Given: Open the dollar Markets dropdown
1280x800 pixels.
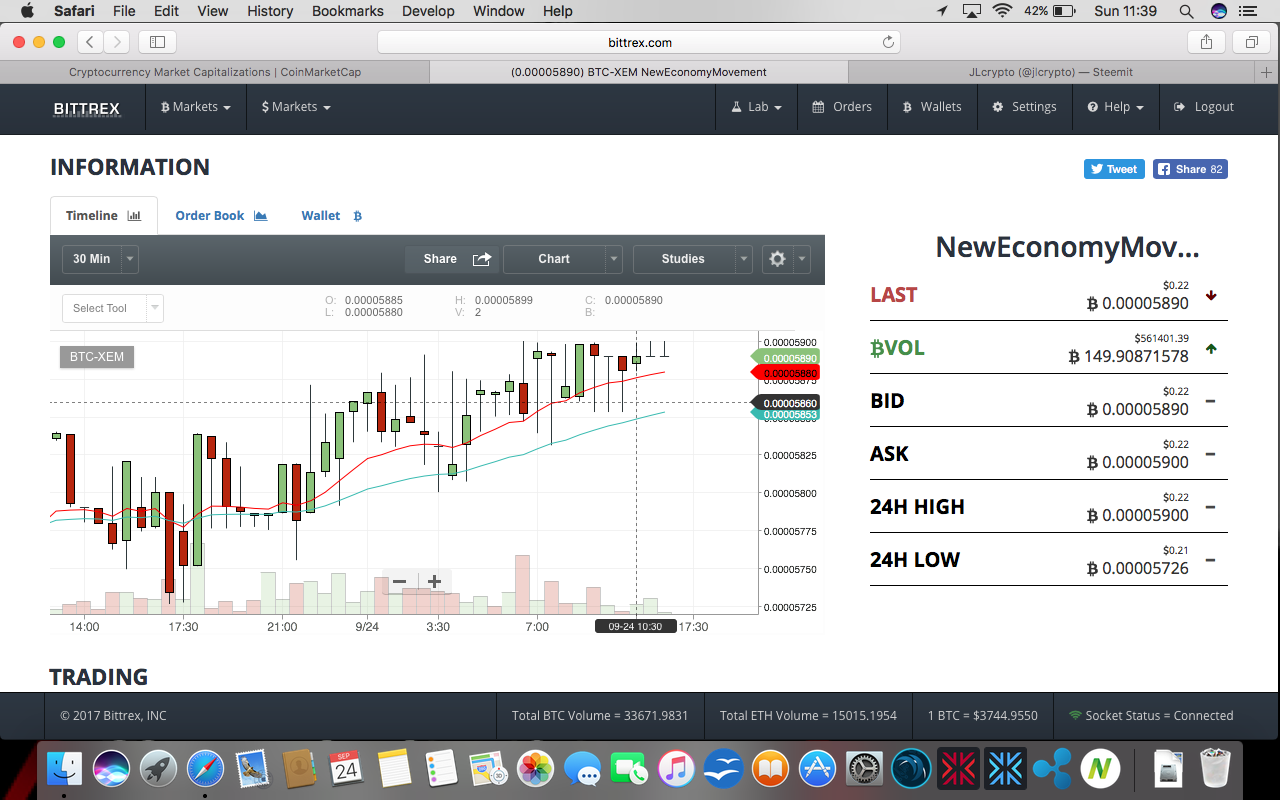Looking at the screenshot, I should 296,107.
